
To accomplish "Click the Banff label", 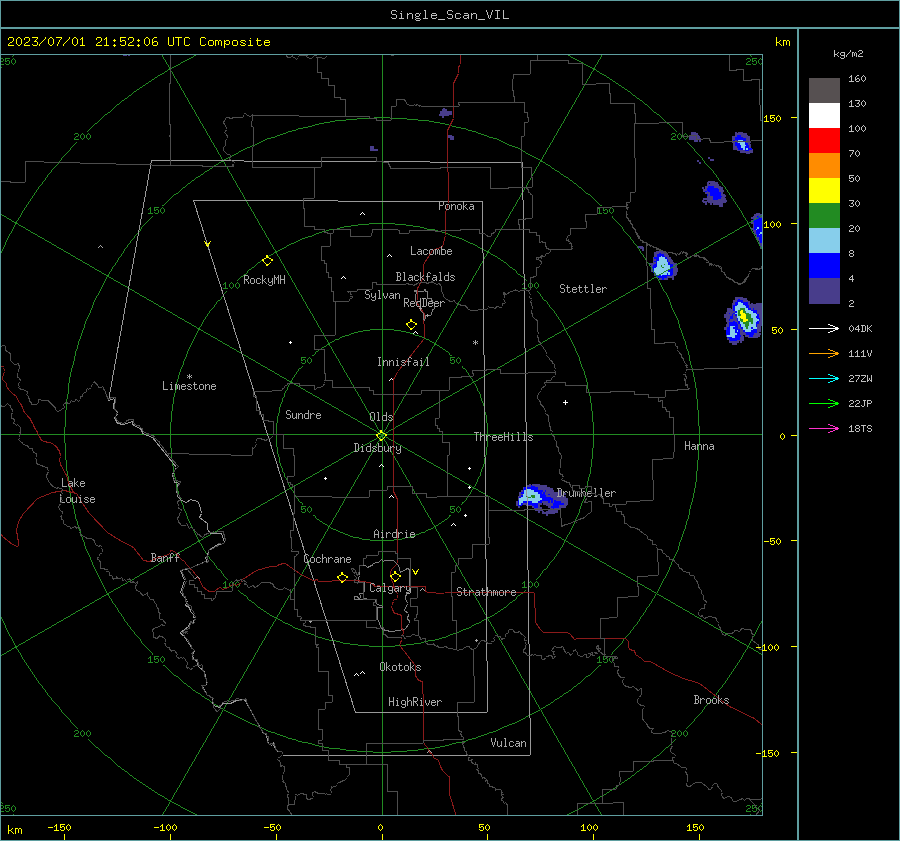I will pyautogui.click(x=165, y=557).
